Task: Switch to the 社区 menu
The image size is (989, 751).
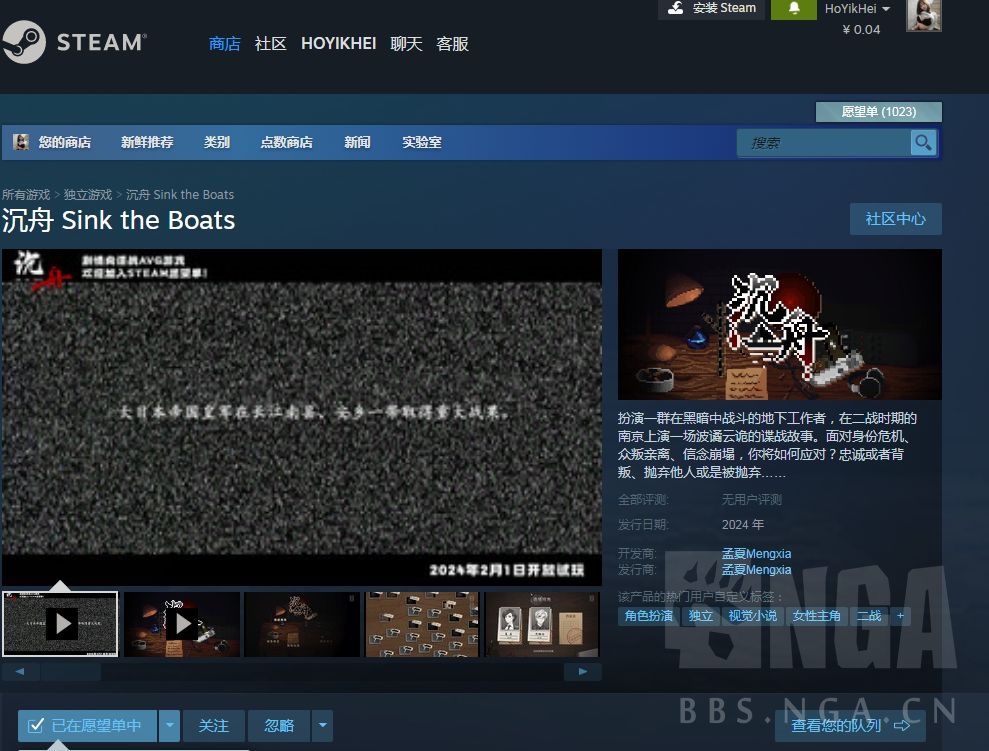Action: coord(270,43)
